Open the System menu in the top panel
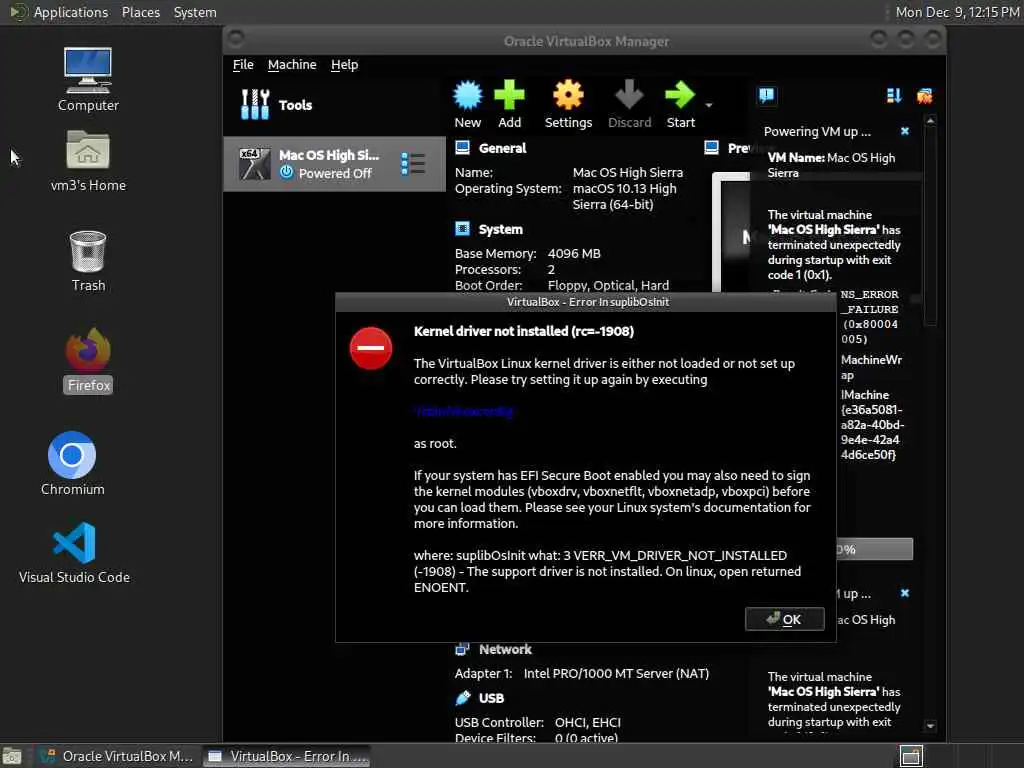 tap(195, 12)
